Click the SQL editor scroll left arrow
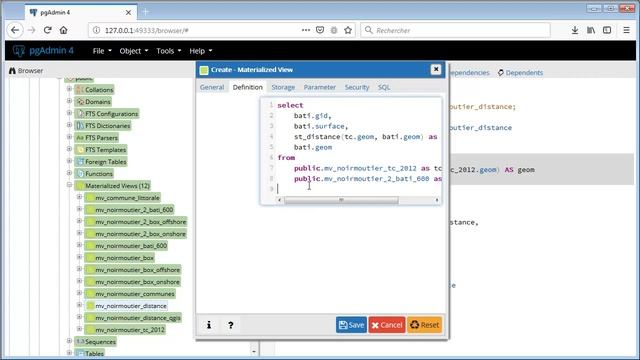The height and width of the screenshot is (360, 640). [280, 200]
